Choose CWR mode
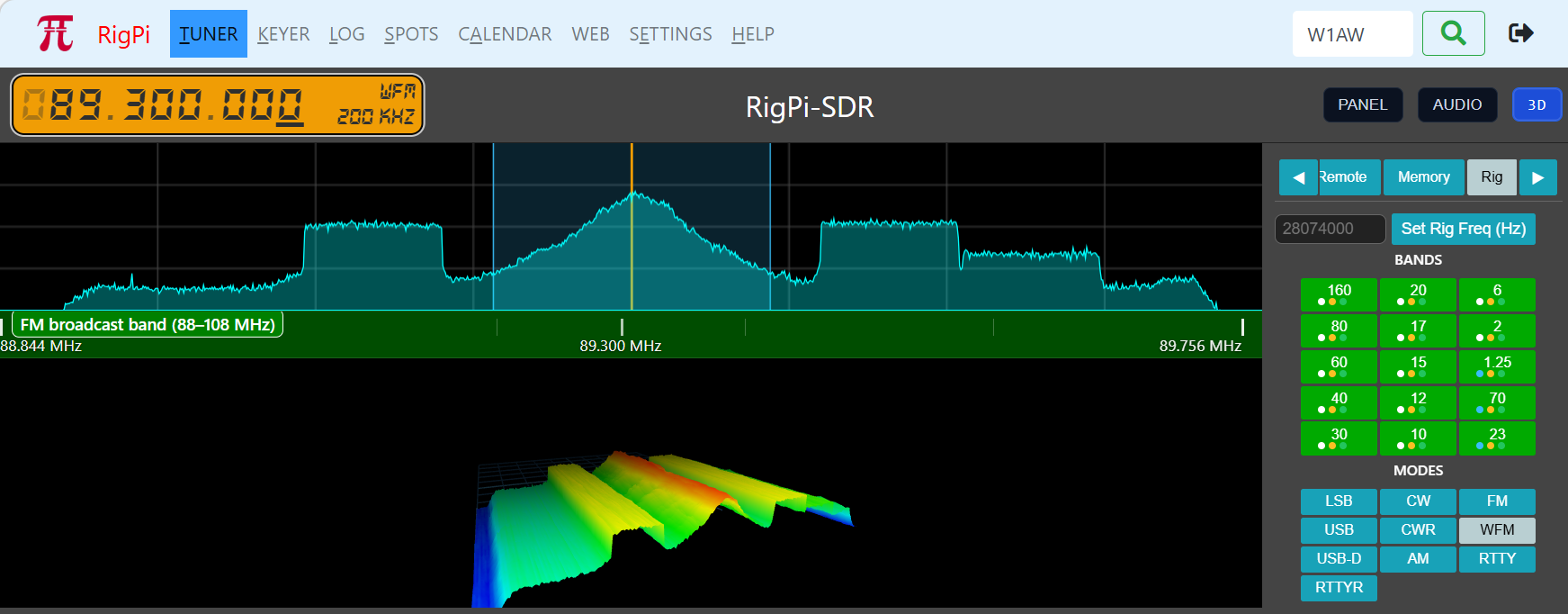Screen dimensions: 1568x614 [x=1418, y=530]
